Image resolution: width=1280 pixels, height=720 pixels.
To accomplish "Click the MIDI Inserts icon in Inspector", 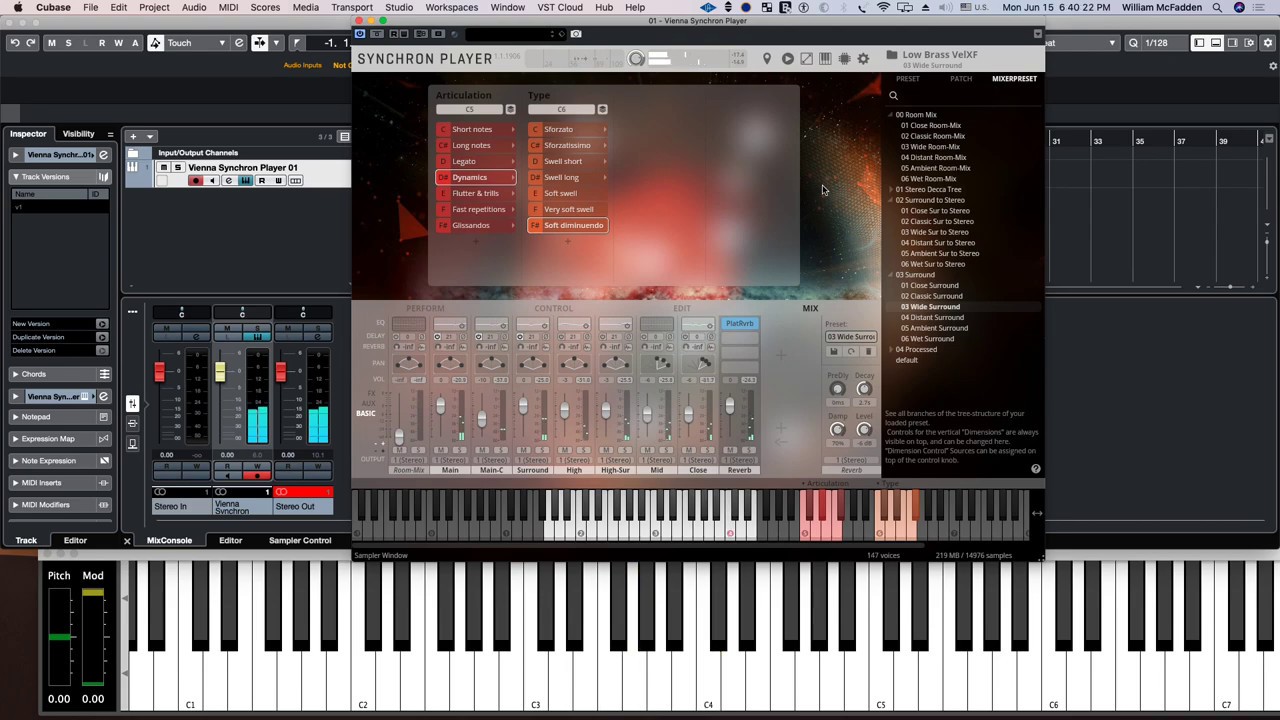I will [x=104, y=483].
